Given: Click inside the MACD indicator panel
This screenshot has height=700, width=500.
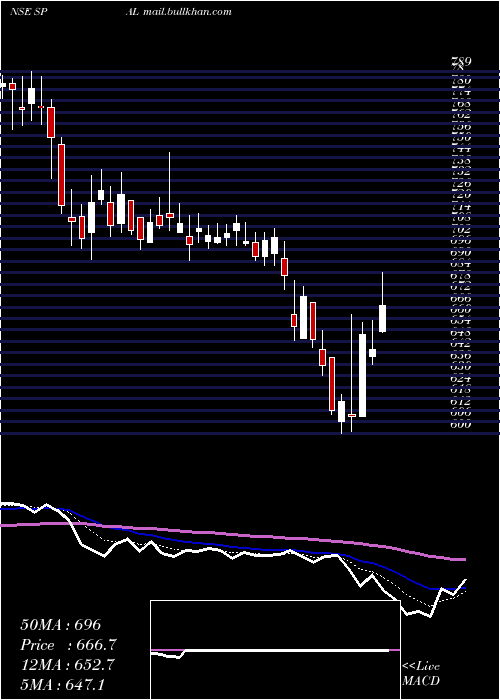Looking at the screenshot, I should pyautogui.click(x=275, y=650).
